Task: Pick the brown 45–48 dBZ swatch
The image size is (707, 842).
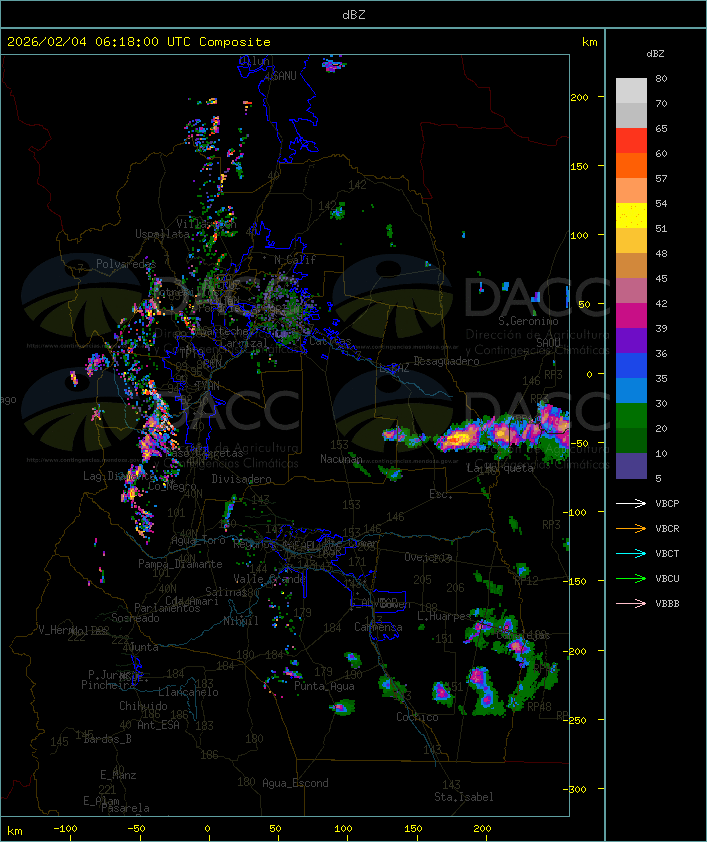Action: [631, 266]
